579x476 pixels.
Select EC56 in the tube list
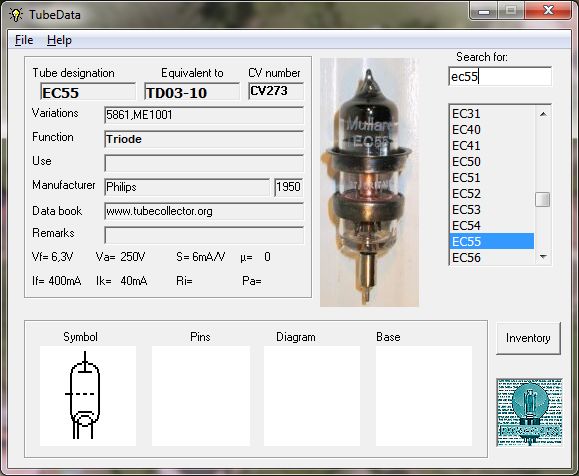(x=491, y=257)
